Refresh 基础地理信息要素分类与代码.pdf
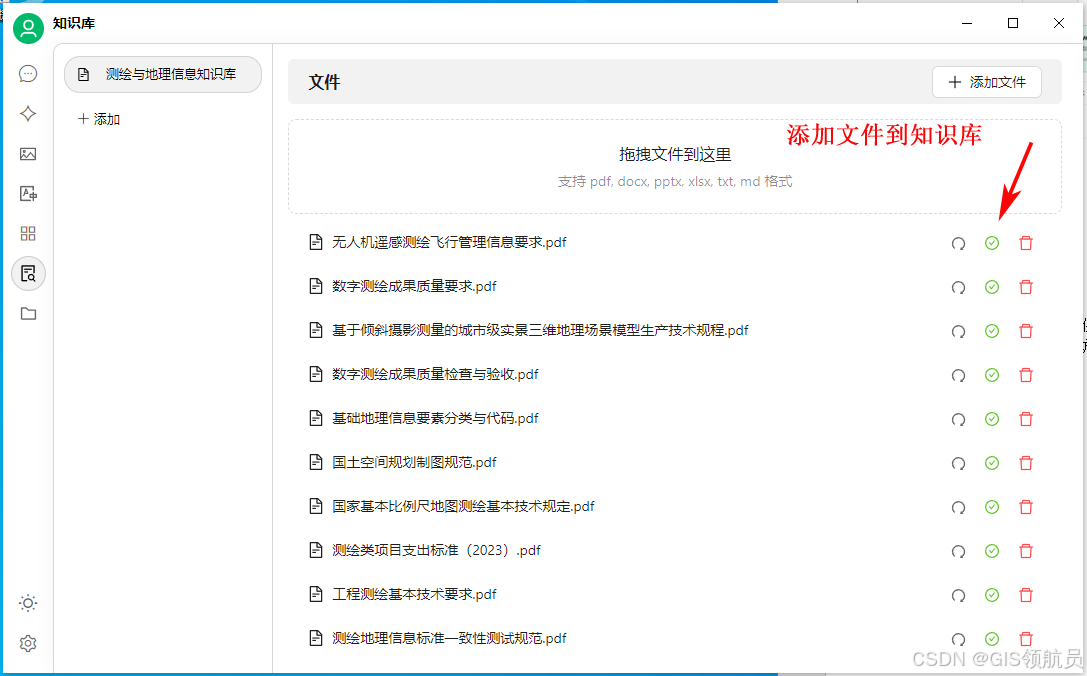 pyautogui.click(x=958, y=419)
